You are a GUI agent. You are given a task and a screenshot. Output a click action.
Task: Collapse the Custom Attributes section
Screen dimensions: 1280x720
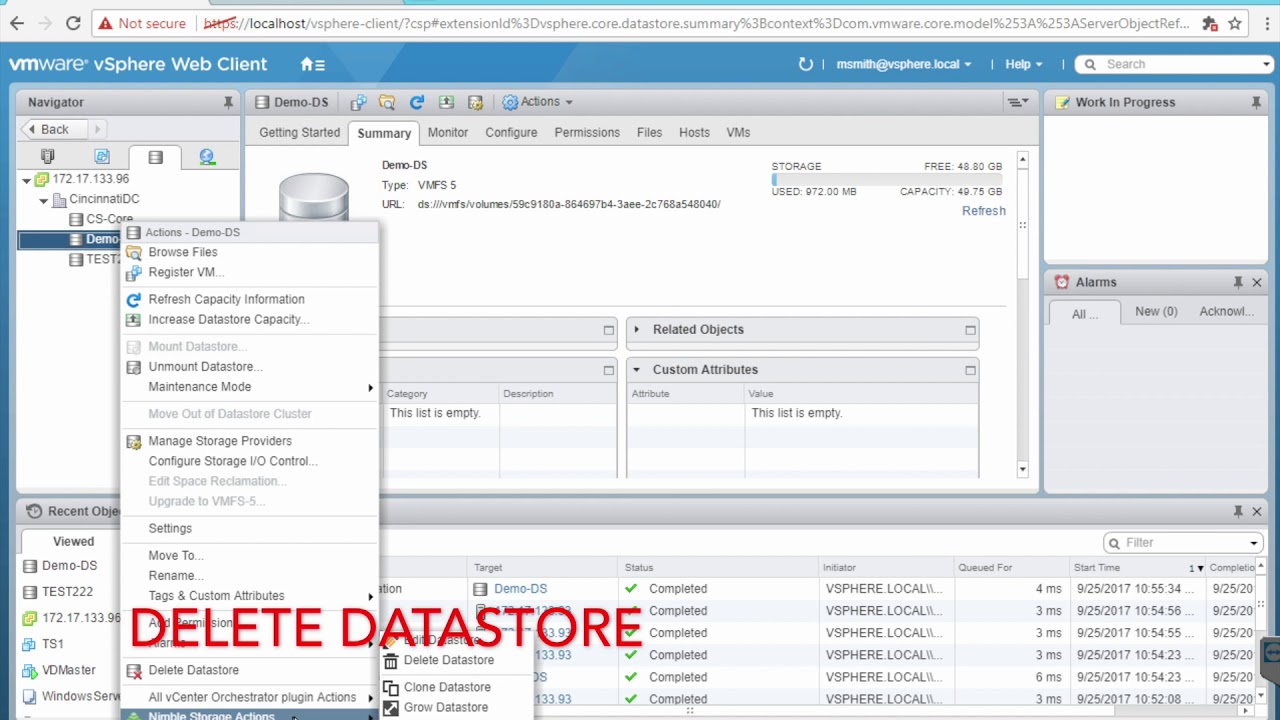[x=637, y=369]
